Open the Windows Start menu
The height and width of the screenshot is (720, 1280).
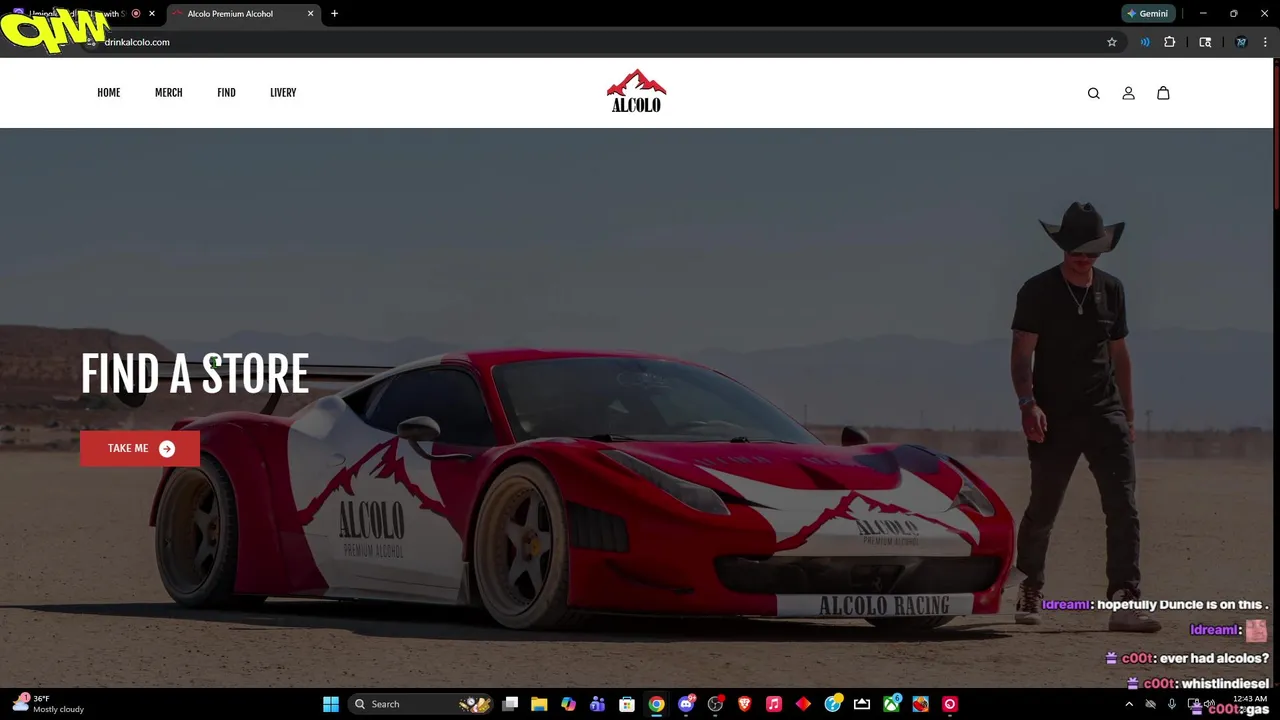(x=331, y=704)
